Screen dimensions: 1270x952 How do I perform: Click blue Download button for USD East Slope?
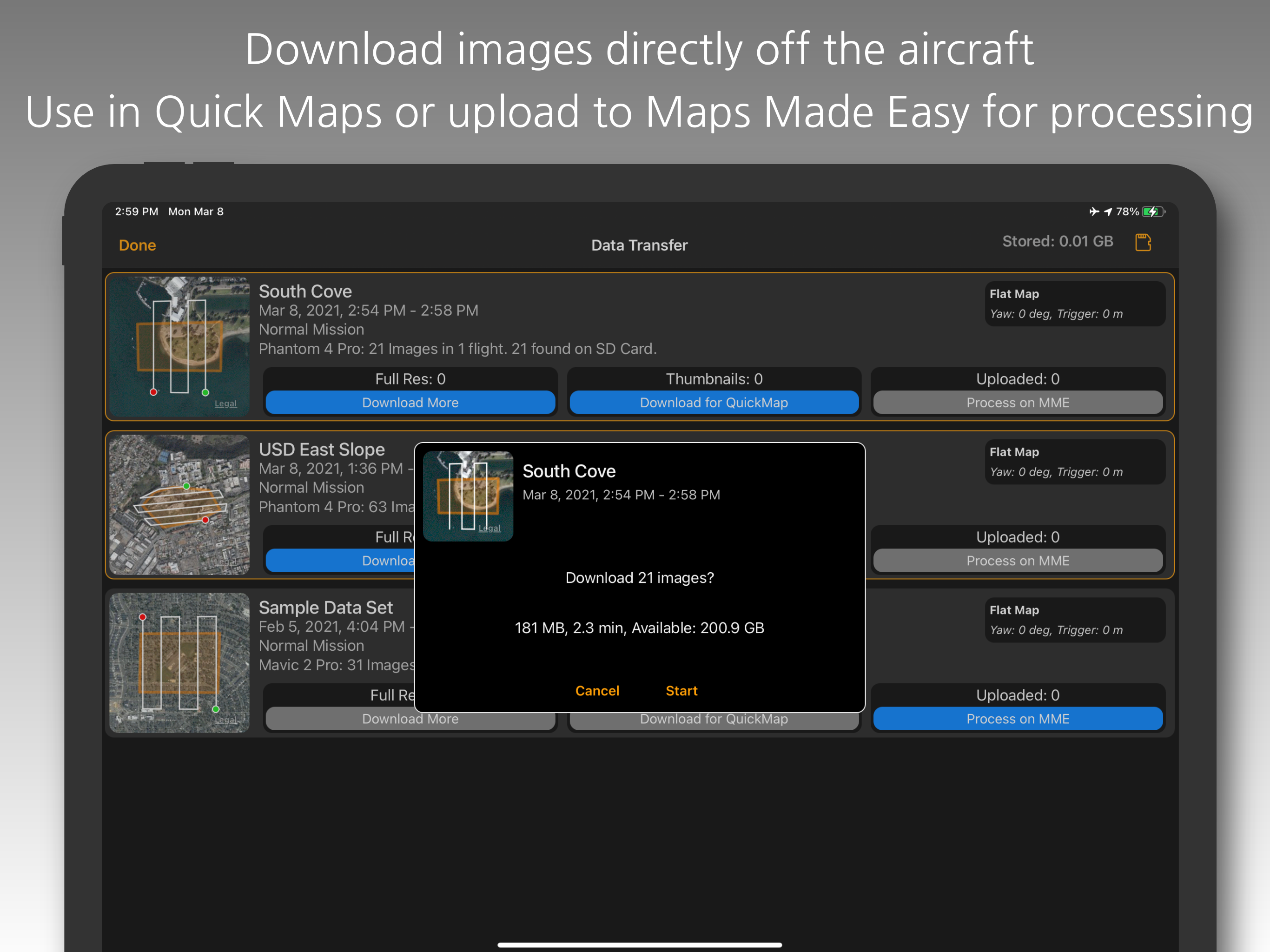pos(340,561)
